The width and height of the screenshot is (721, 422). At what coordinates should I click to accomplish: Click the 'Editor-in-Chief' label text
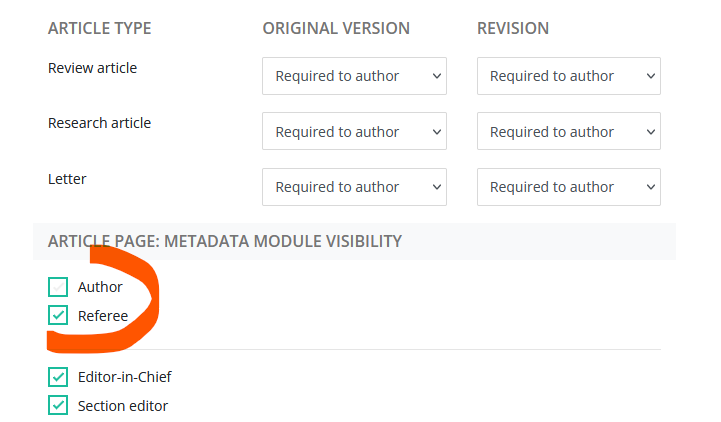click(x=125, y=377)
